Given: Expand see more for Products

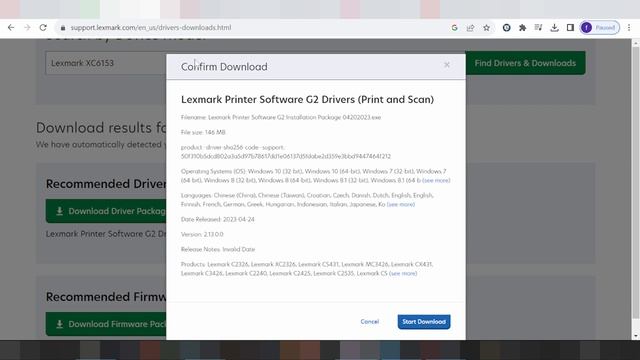Looking at the screenshot, I should tap(403, 273).
